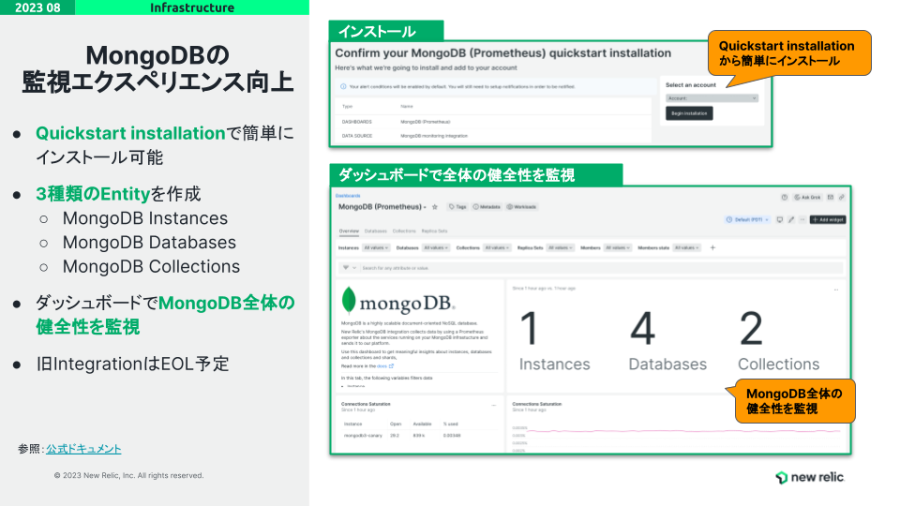The width and height of the screenshot is (900, 506).
Task: Select the Overview dashboard tab
Action: [348, 231]
